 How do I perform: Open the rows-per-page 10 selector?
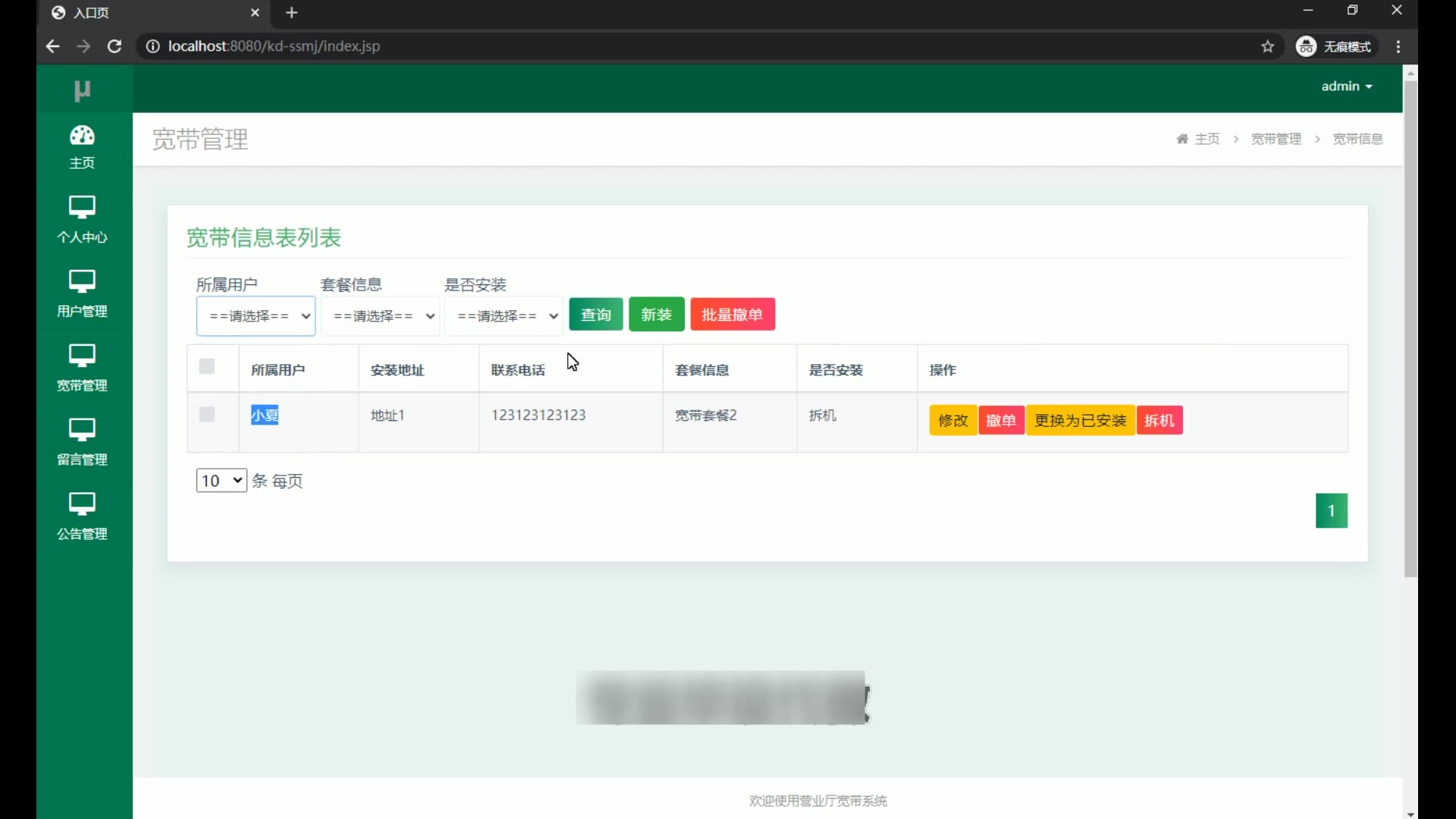pos(221,481)
